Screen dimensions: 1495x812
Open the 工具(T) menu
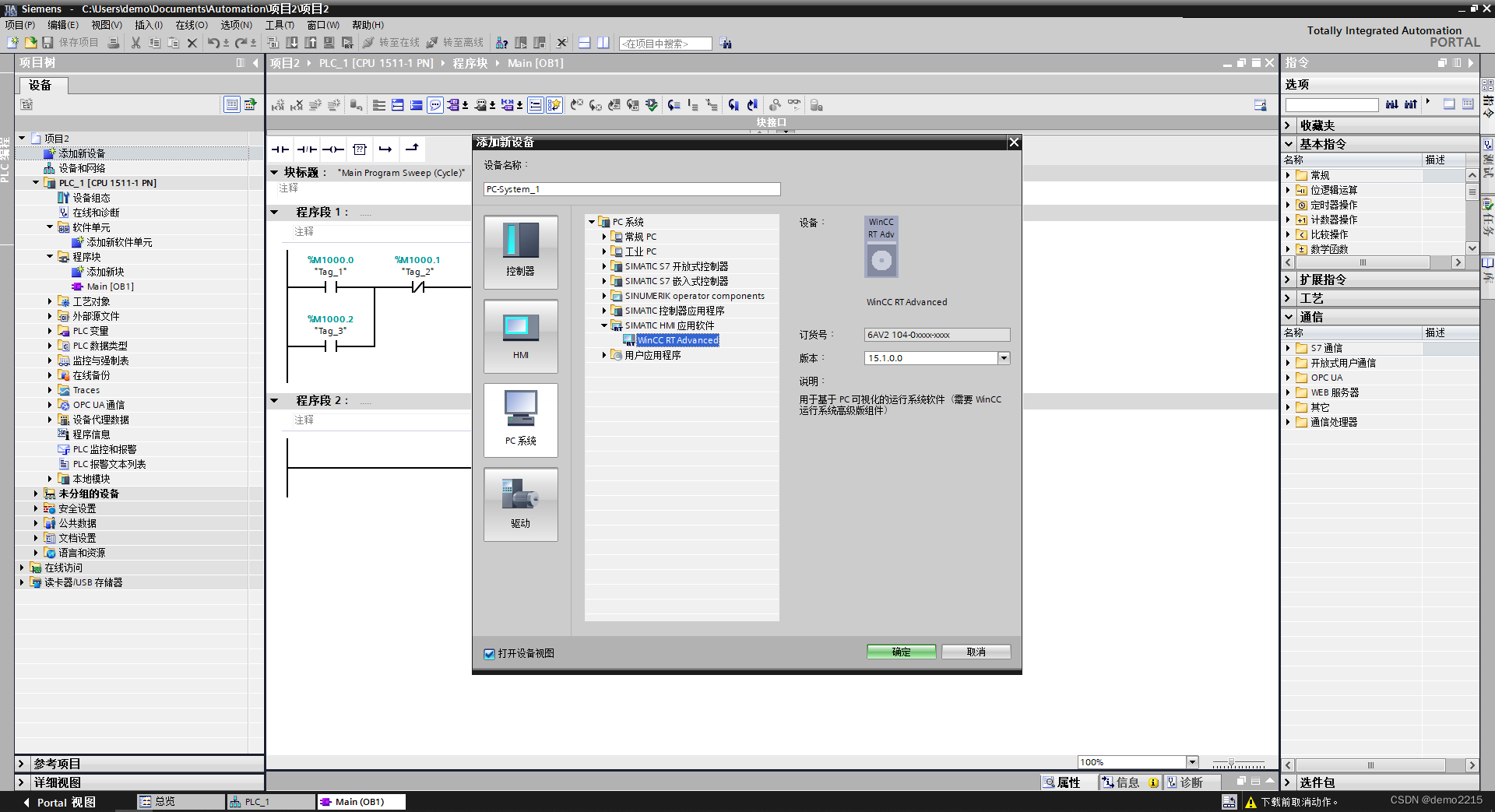tap(280, 25)
